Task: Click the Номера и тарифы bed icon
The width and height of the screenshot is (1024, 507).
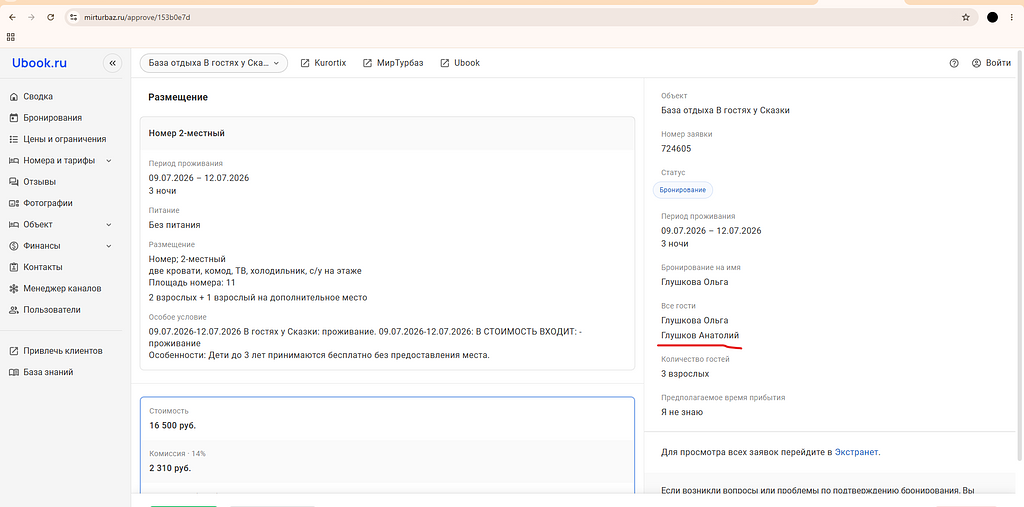Action: pyautogui.click(x=14, y=161)
